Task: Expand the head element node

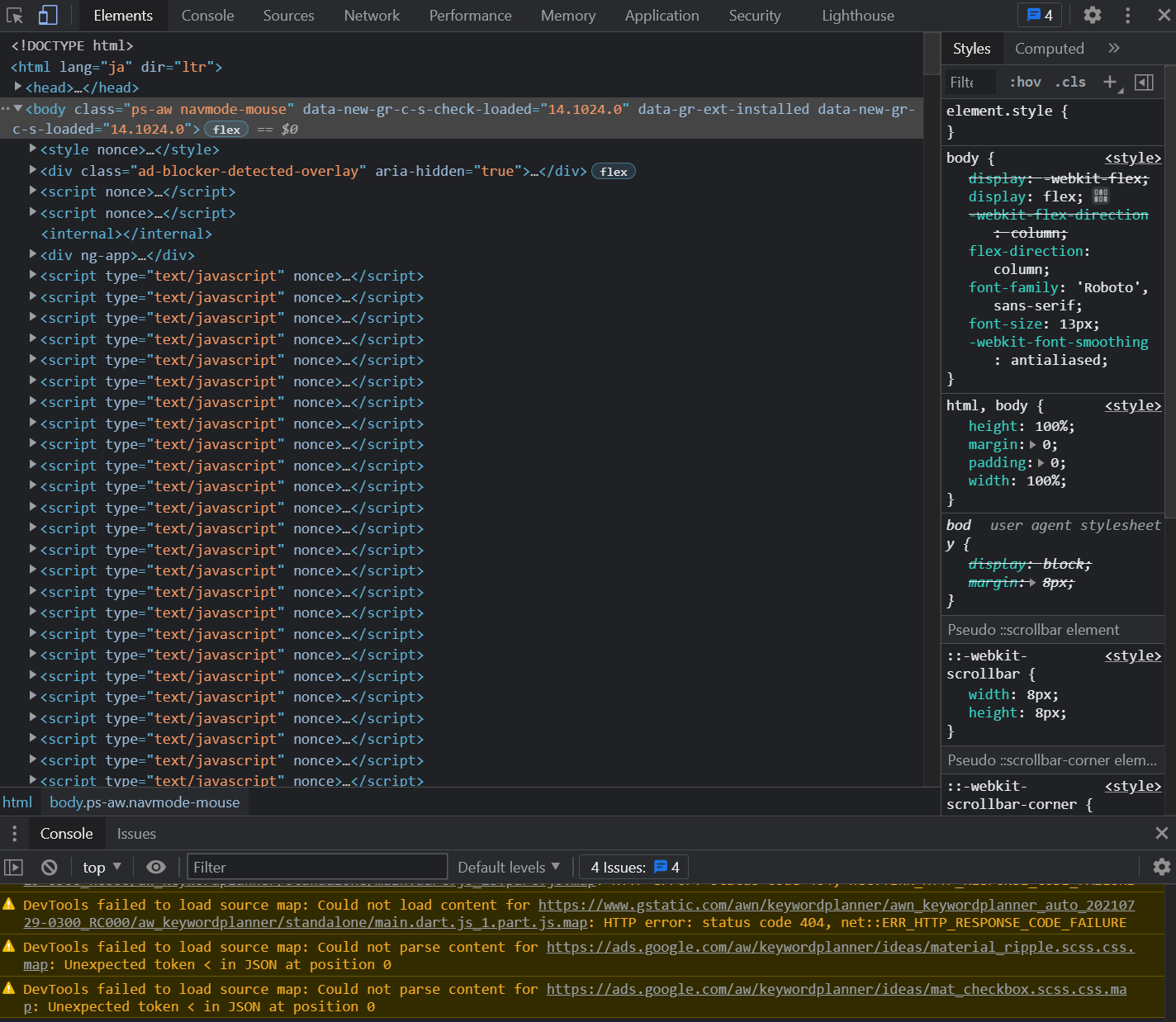Action: coord(18,87)
